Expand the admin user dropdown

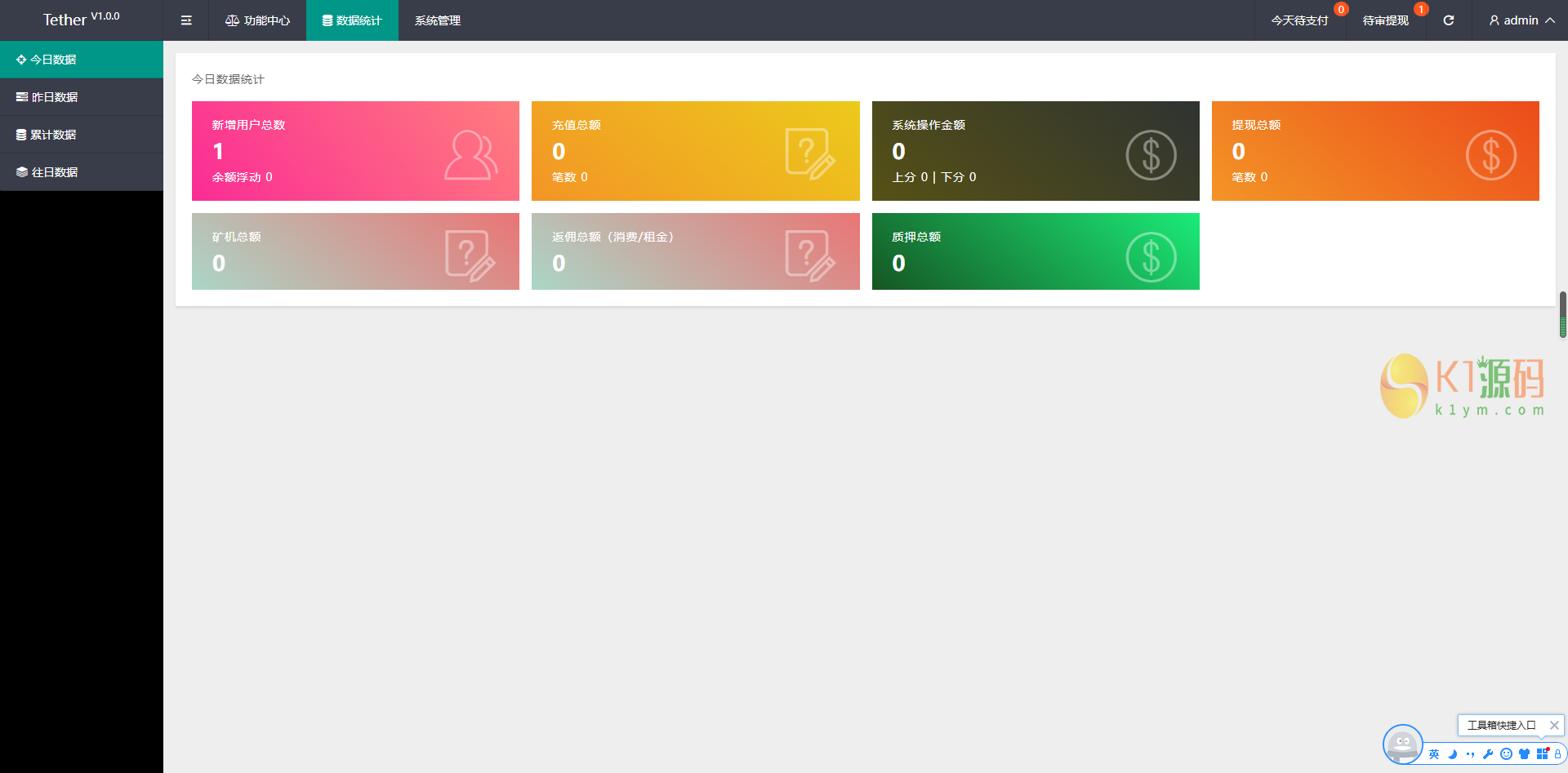pyautogui.click(x=1521, y=20)
